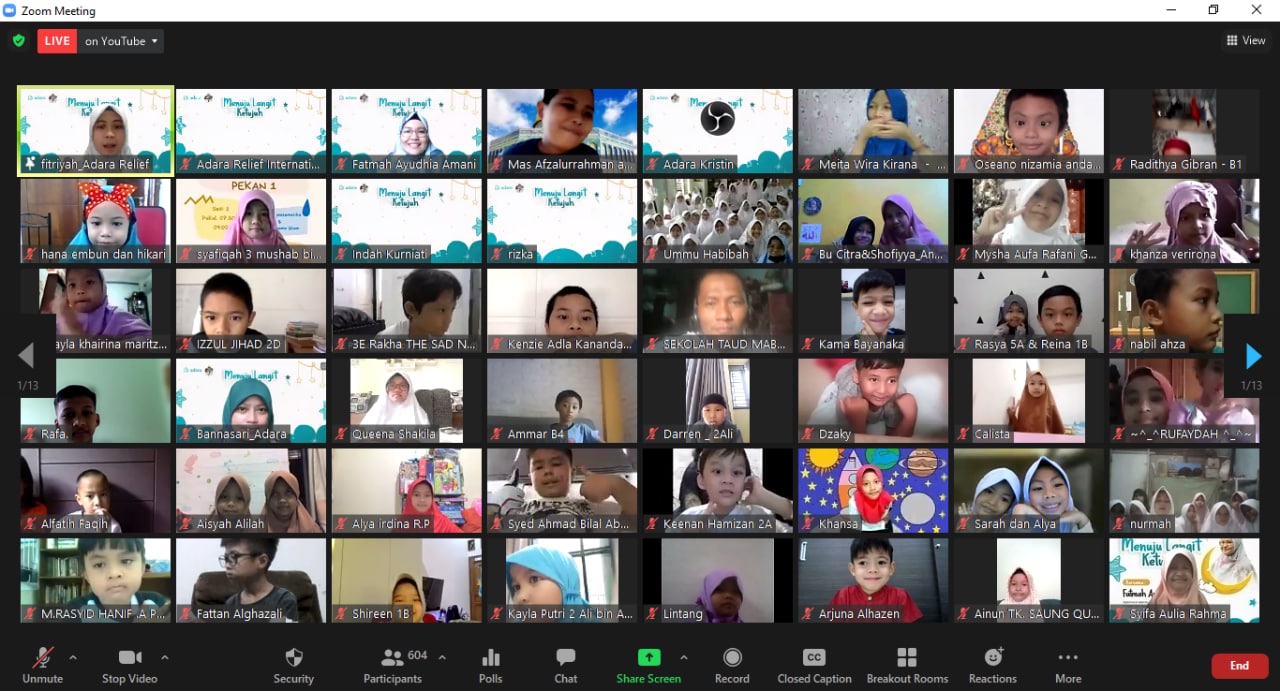Click the red End meeting button

click(x=1239, y=666)
